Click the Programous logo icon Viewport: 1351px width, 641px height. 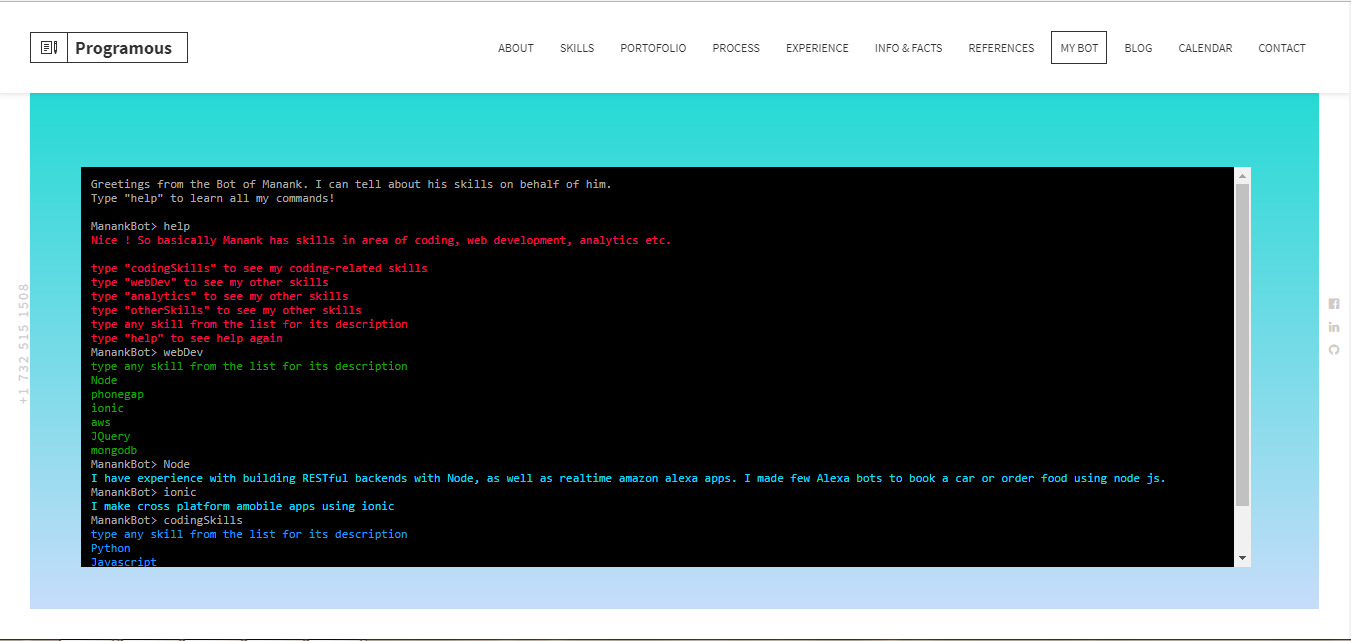48,48
